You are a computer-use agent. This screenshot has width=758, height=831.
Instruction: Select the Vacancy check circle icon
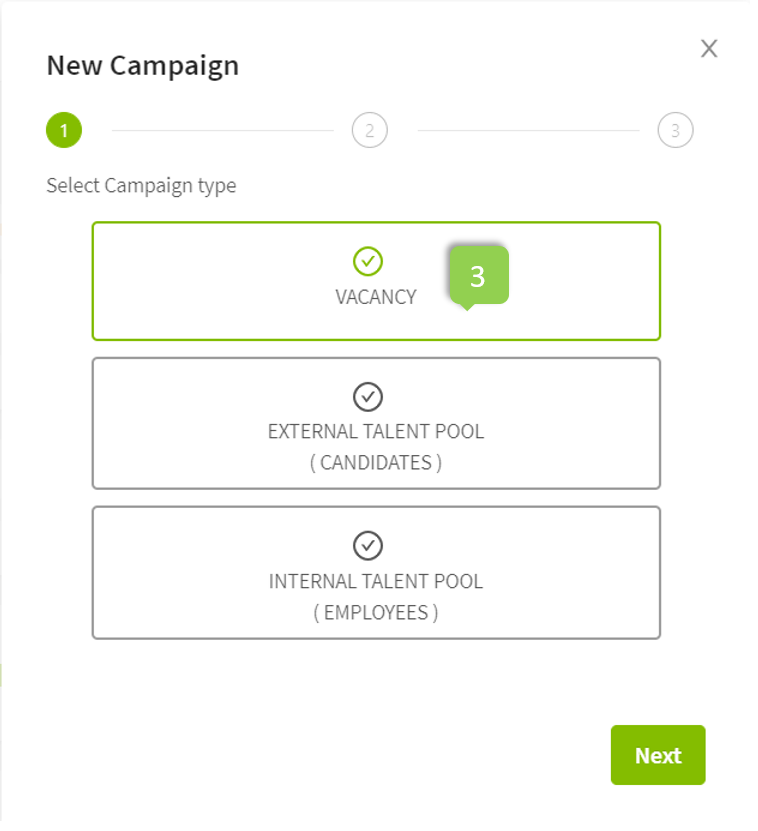[369, 261]
